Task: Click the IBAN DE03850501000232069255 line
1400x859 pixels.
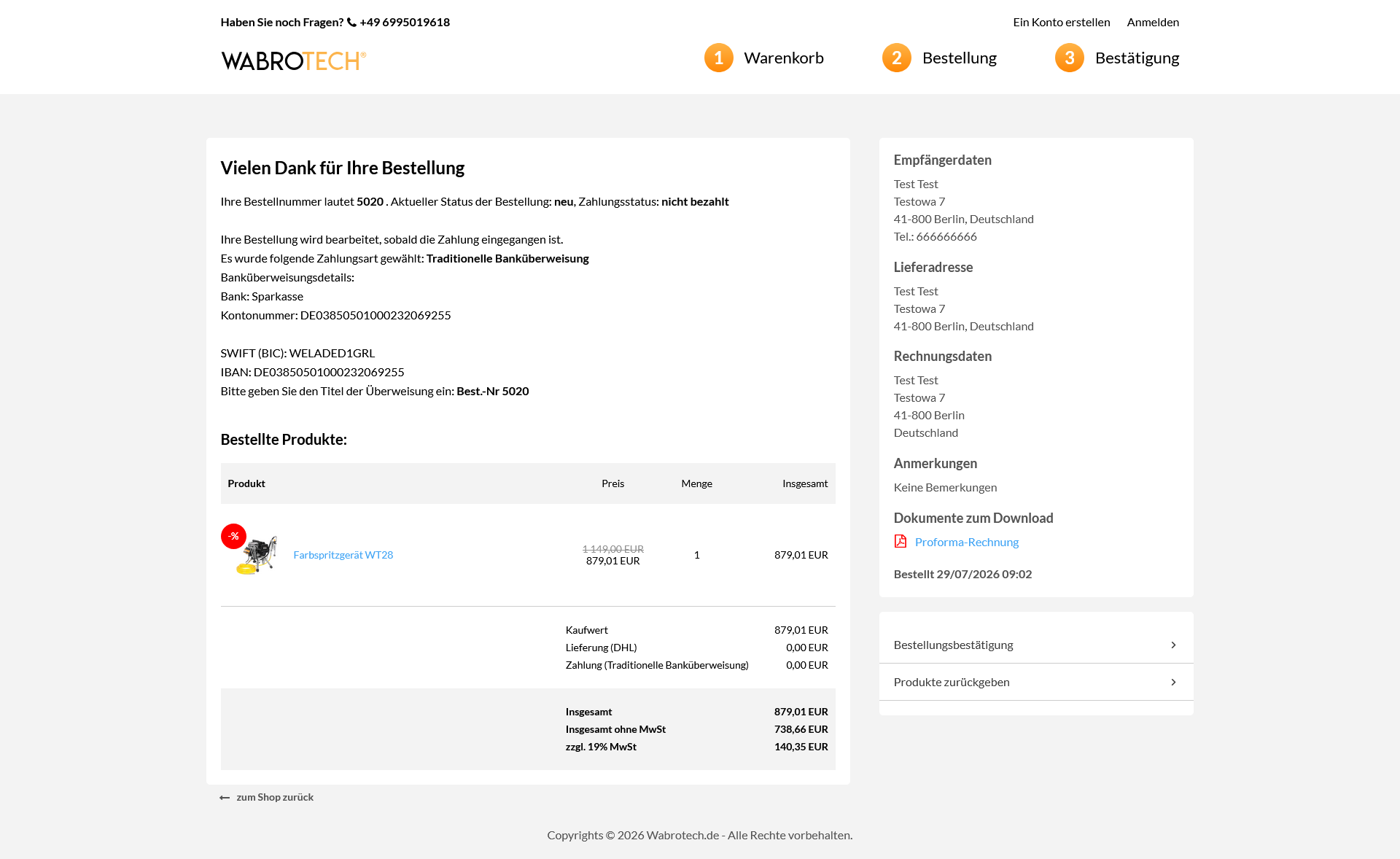Action: pyautogui.click(x=312, y=372)
